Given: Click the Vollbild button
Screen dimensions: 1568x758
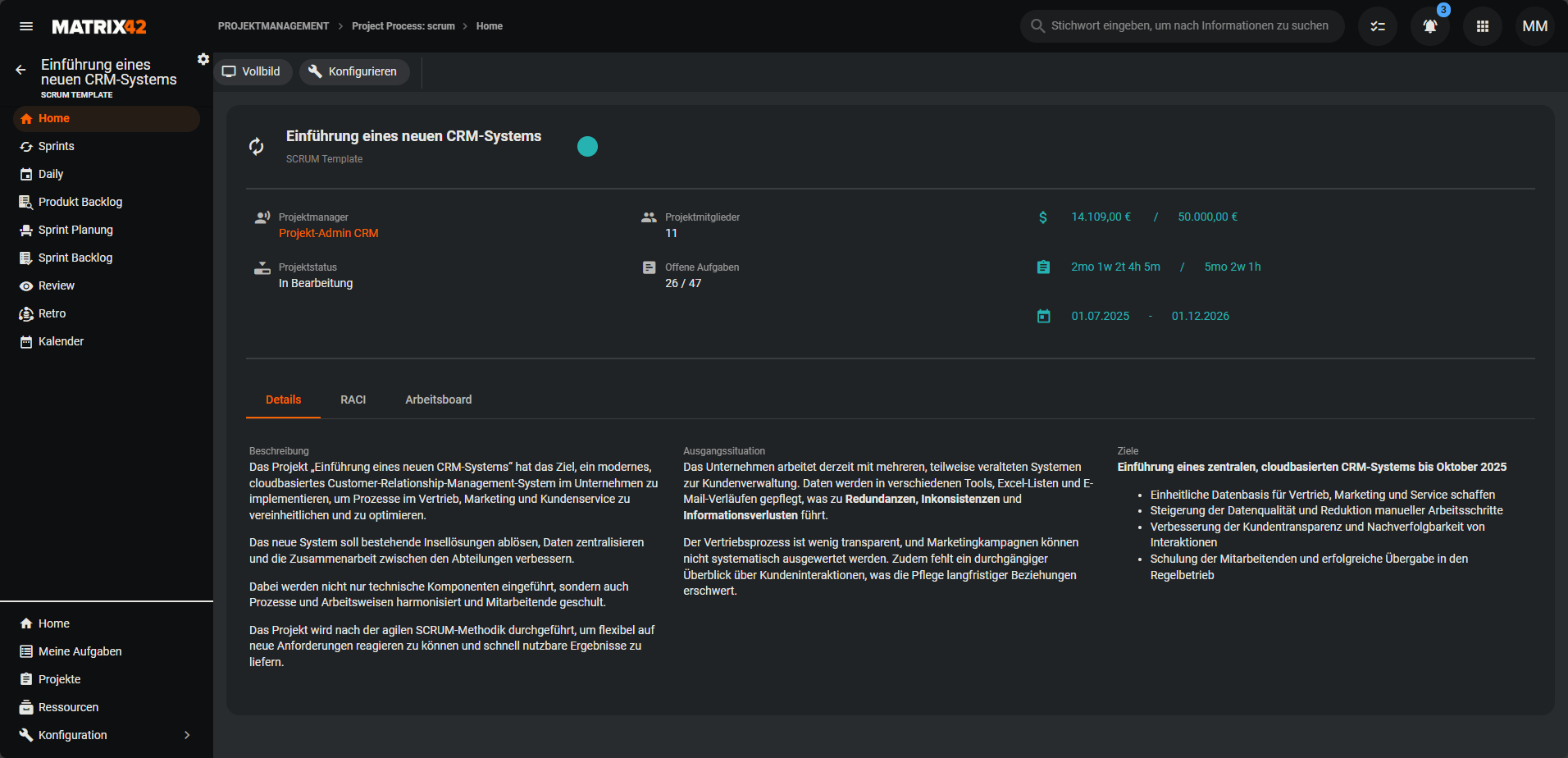Looking at the screenshot, I should coord(253,71).
